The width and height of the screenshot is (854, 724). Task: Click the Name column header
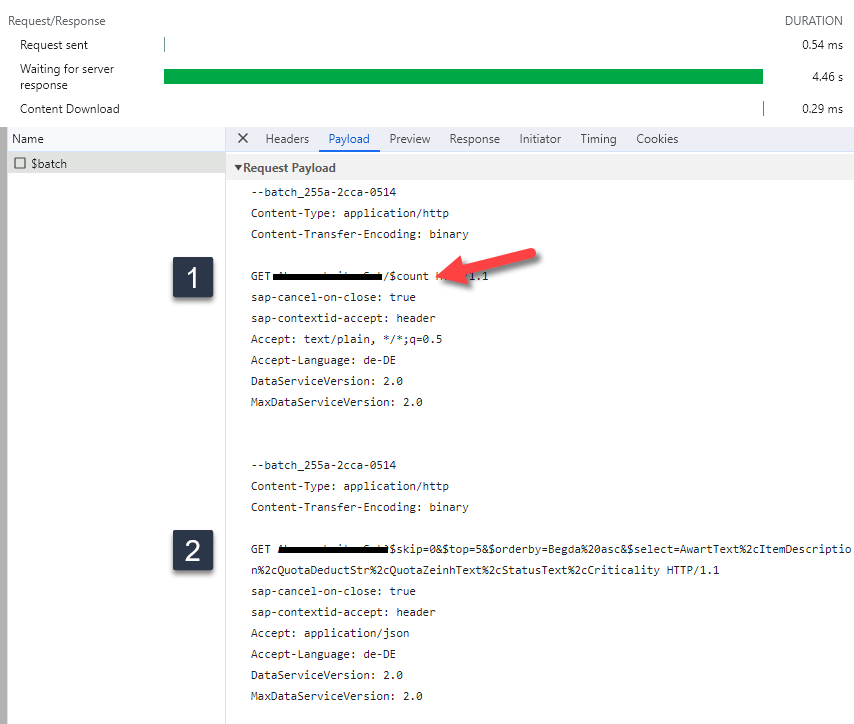[x=28, y=138]
